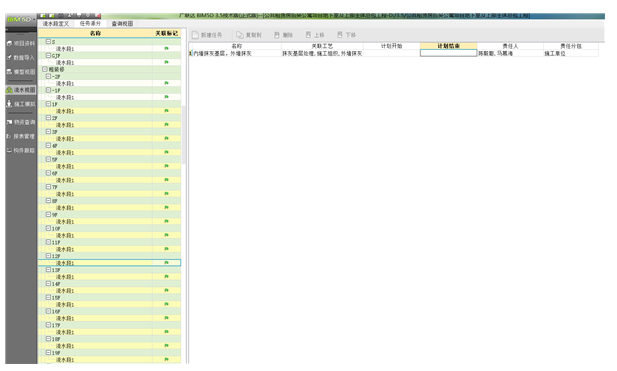Screen dimensions: 617x371
Task: Open 构件跟踪 in the sidebar
Action: (x=21, y=150)
